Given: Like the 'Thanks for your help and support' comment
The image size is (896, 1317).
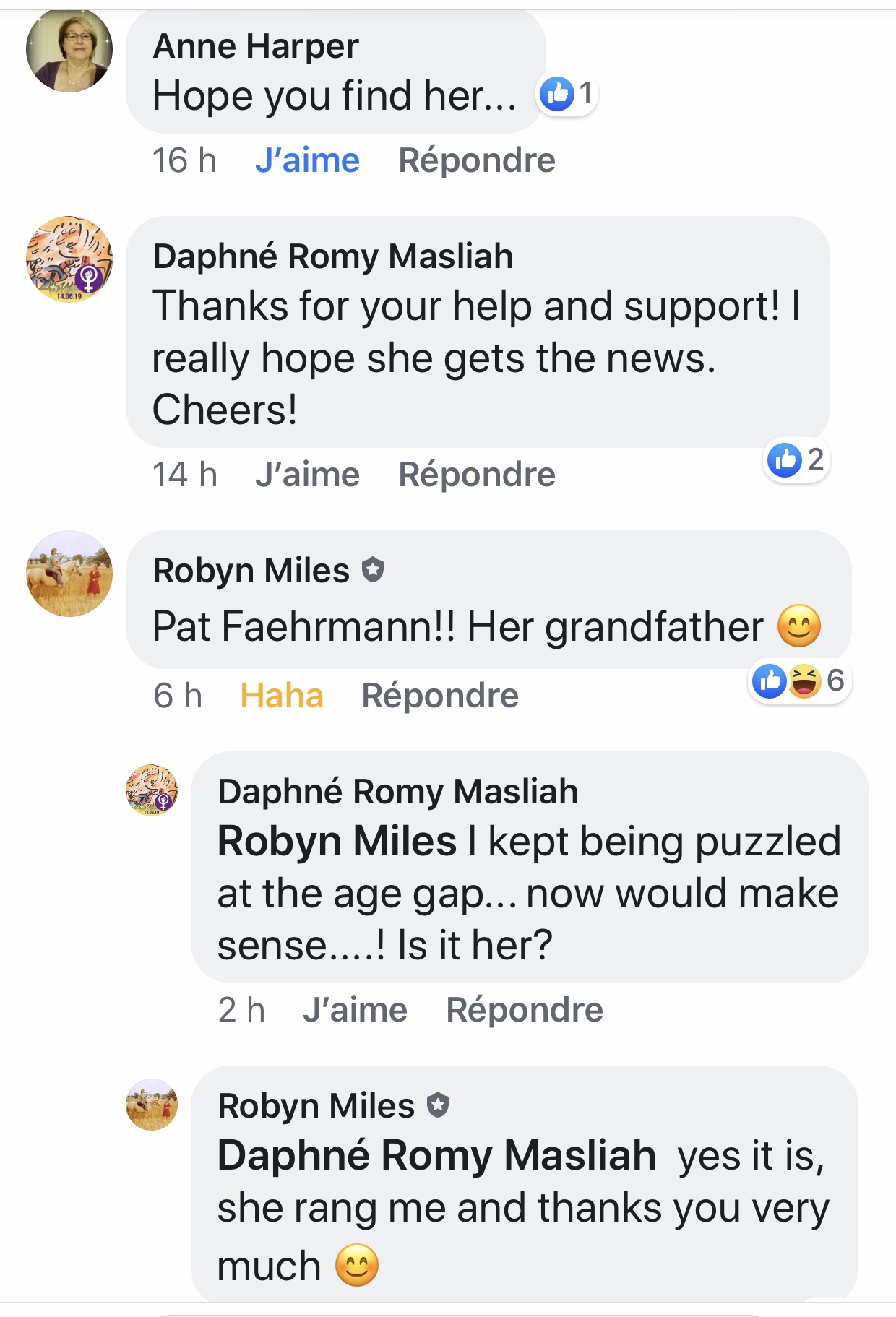Looking at the screenshot, I should (307, 475).
